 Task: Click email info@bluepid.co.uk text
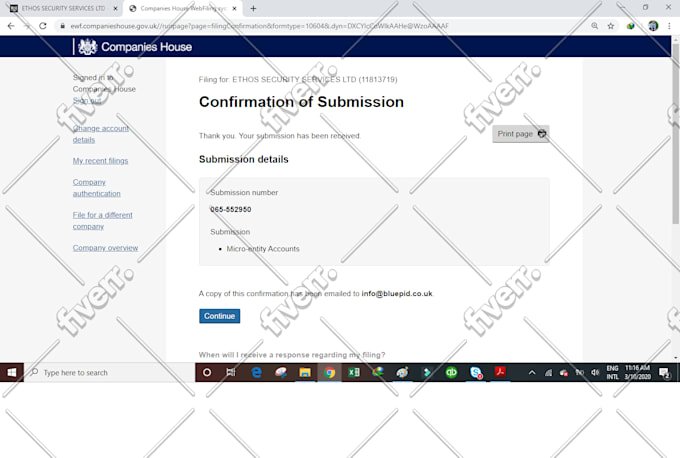point(397,294)
